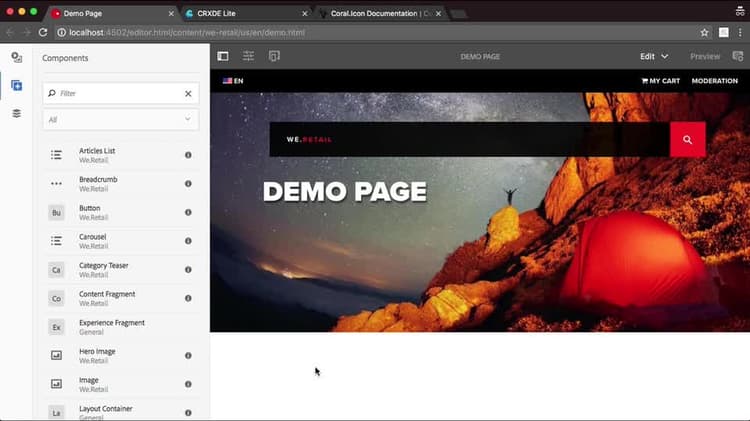Select the Articles List list icon

click(56, 155)
